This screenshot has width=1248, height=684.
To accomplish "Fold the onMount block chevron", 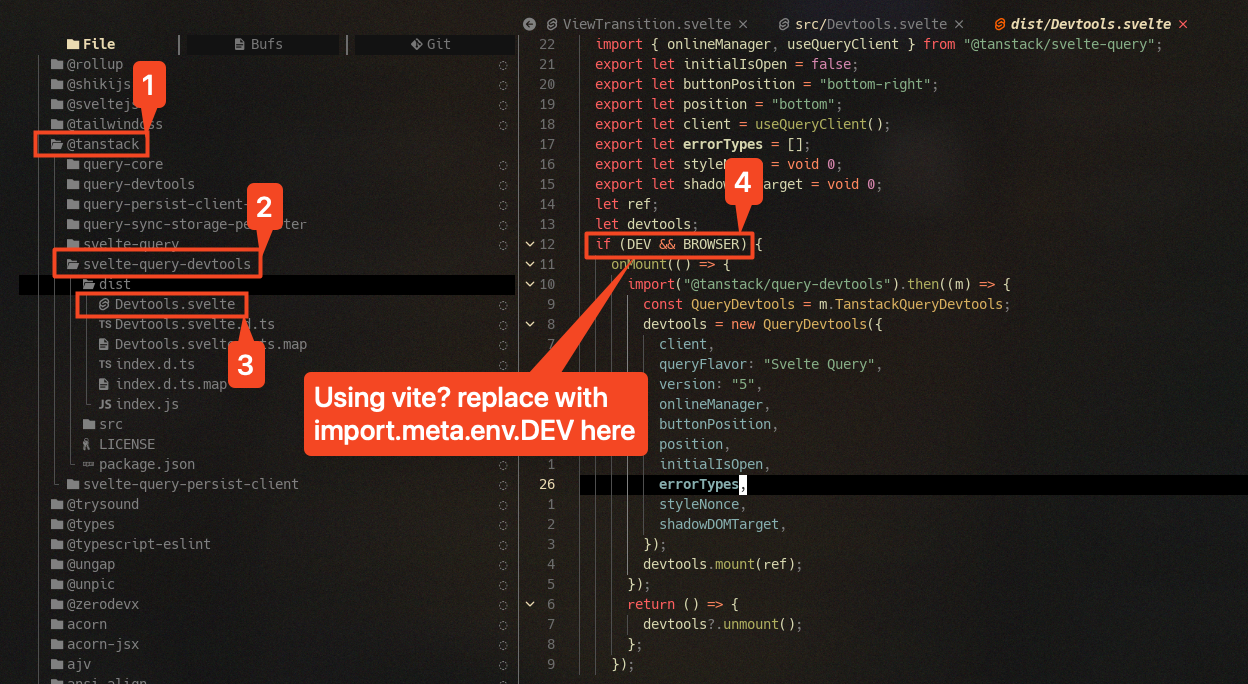I will tap(530, 264).
